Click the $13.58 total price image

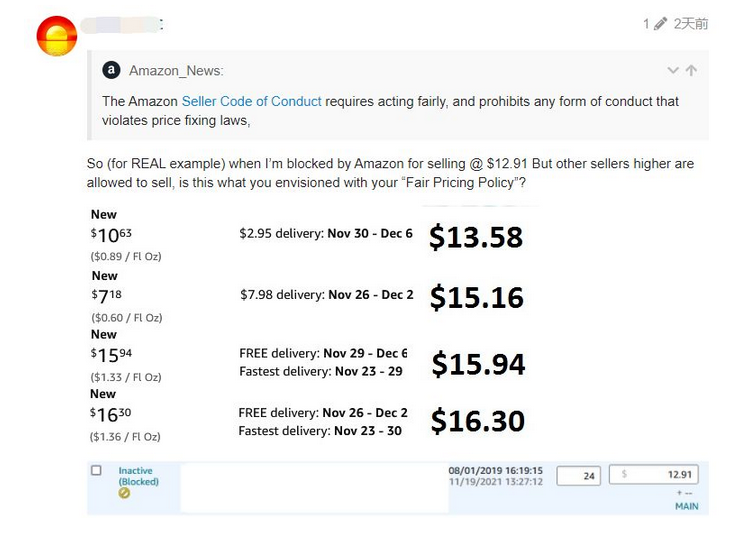tap(476, 237)
